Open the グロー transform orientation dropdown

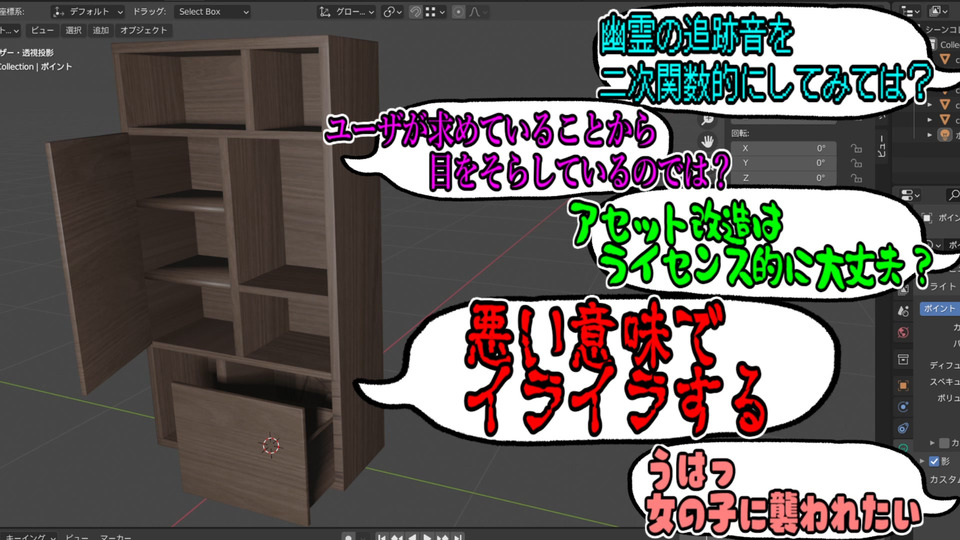(347, 12)
